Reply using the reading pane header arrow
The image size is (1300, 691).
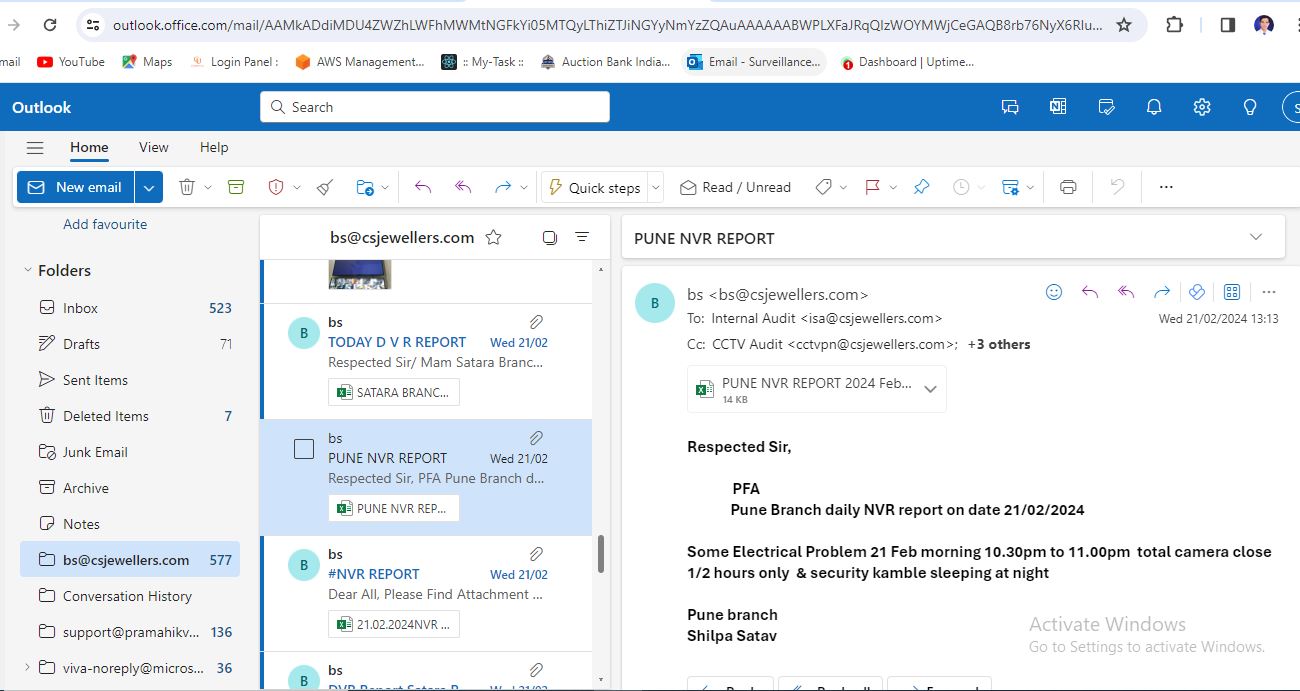1090,292
